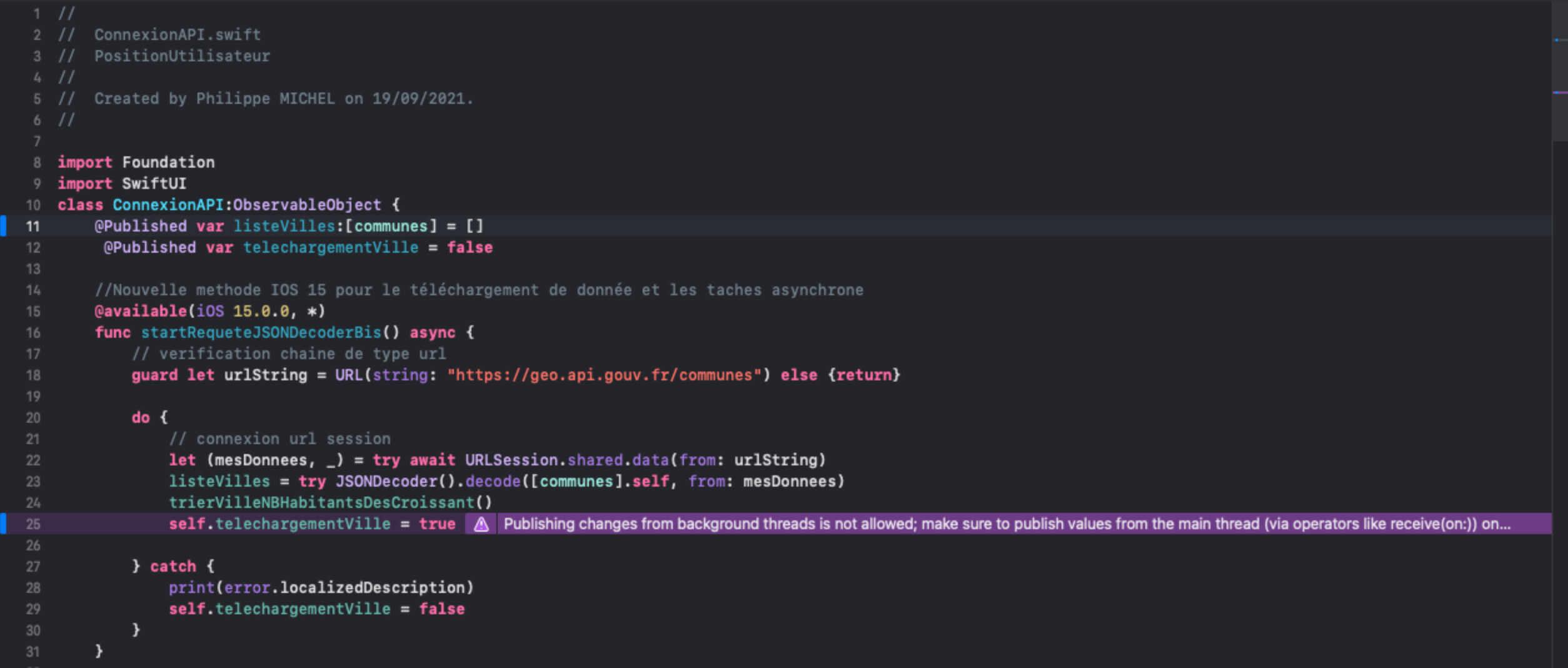This screenshot has height=668, width=1568.
Task: Click the catch keyword
Action: 173,567
